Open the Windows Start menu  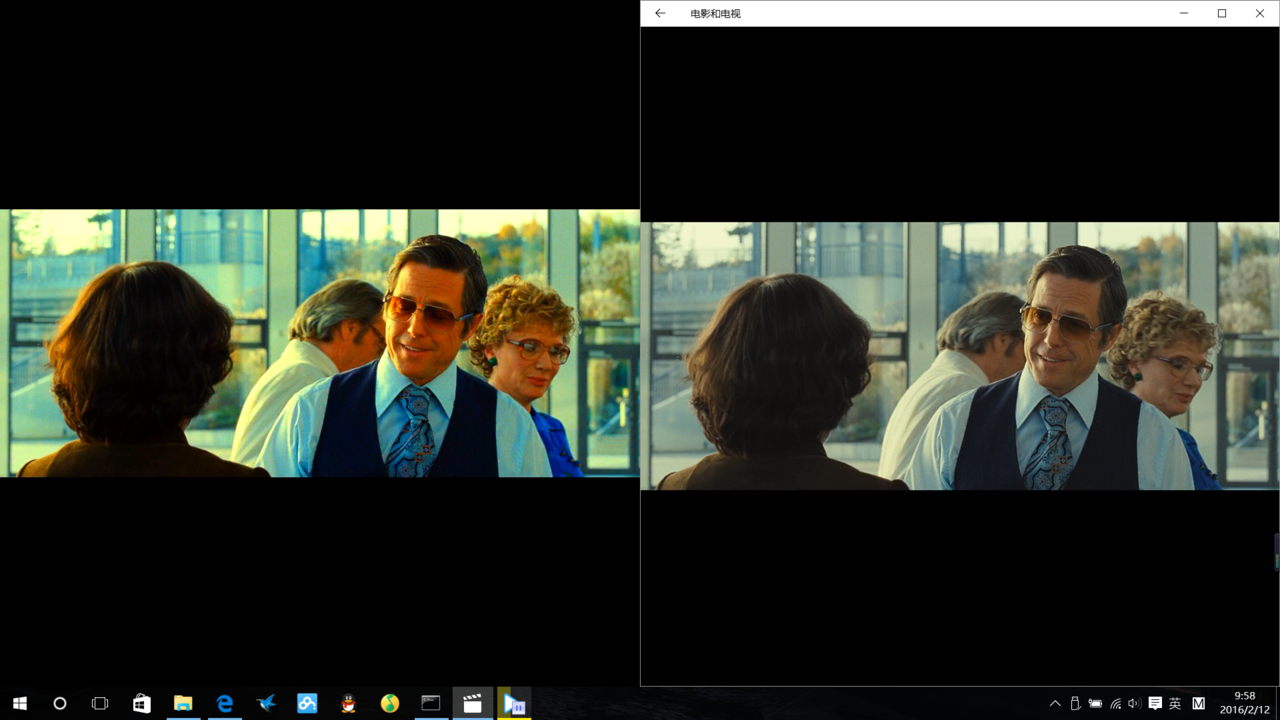point(20,703)
